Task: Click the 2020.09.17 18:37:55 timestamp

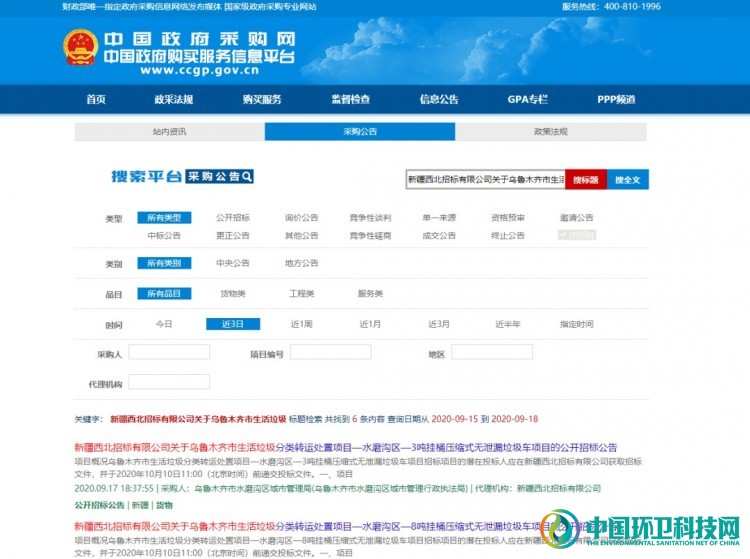Action: pyautogui.click(x=114, y=488)
